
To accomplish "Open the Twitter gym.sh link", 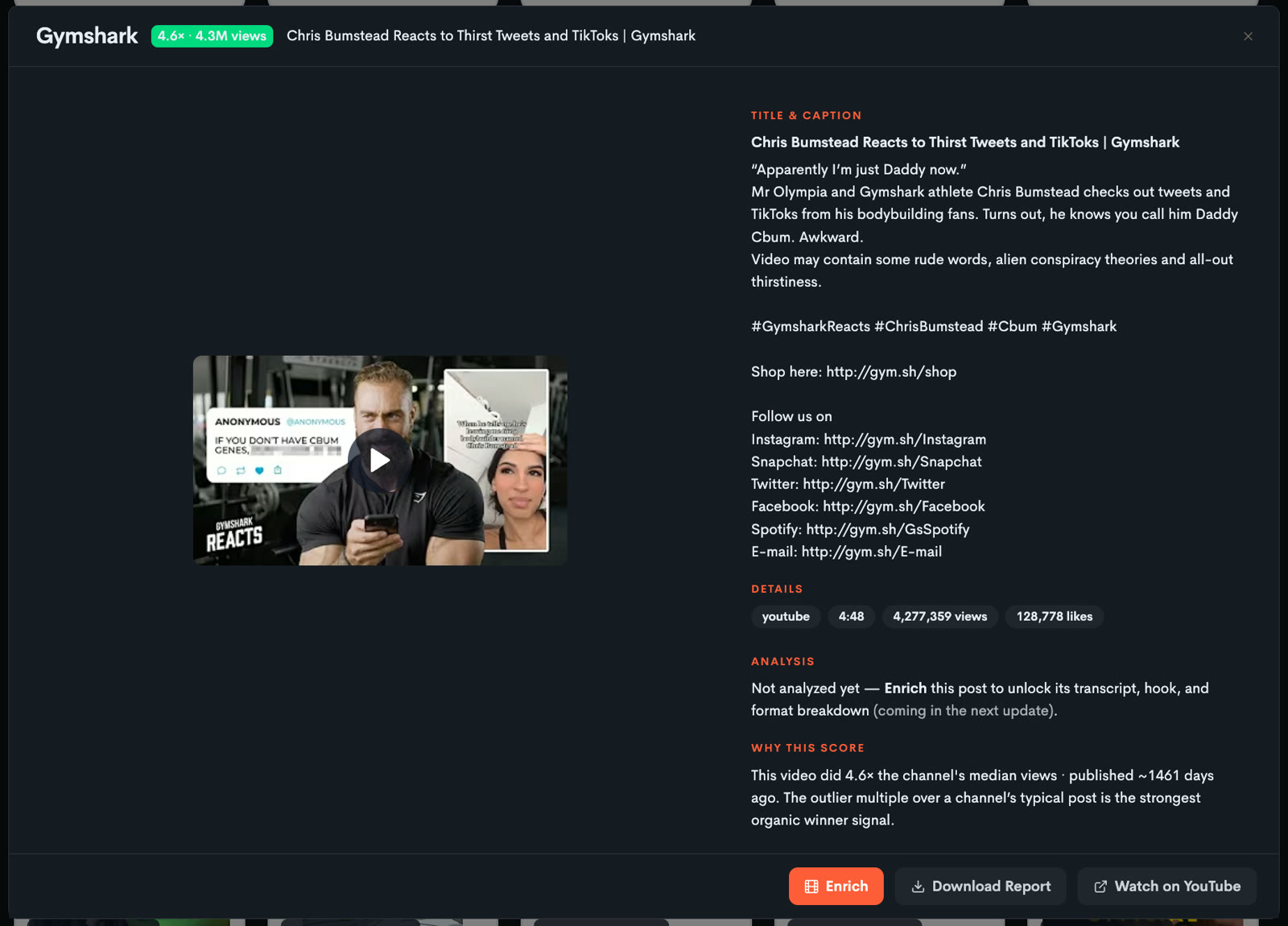I will (873, 484).
